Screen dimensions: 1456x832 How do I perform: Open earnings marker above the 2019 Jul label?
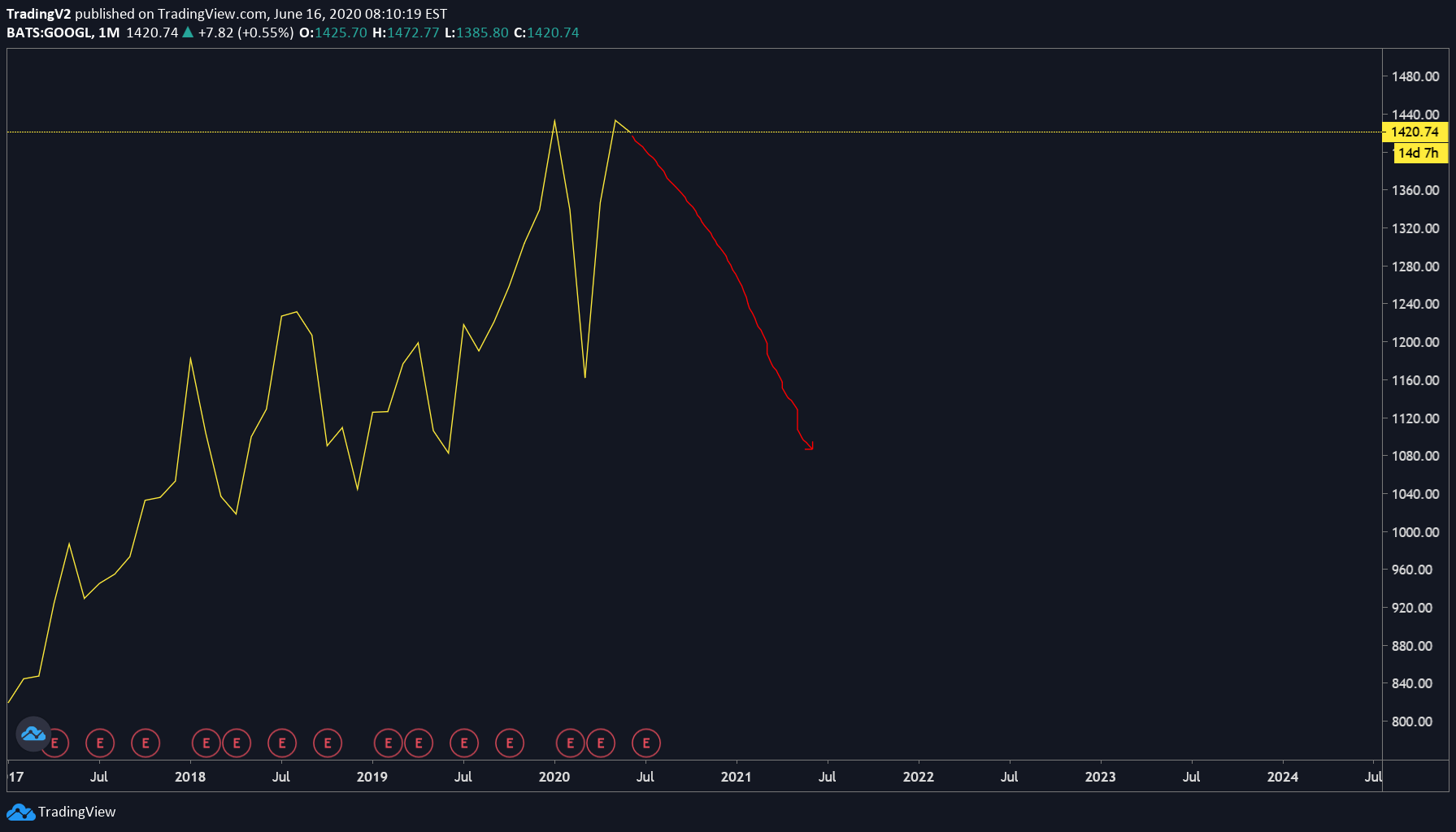click(464, 743)
